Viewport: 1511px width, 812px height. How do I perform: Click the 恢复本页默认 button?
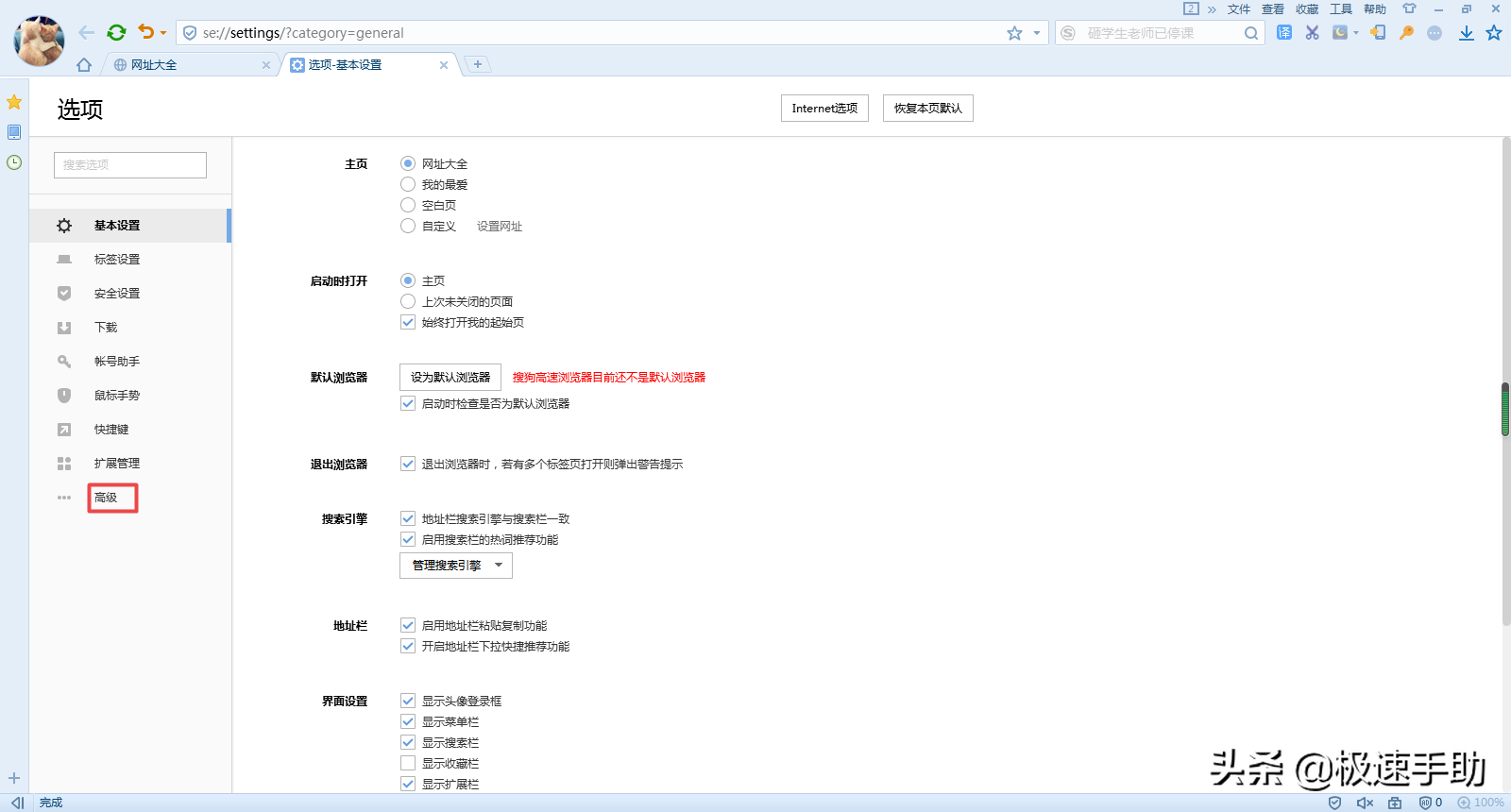click(x=927, y=109)
